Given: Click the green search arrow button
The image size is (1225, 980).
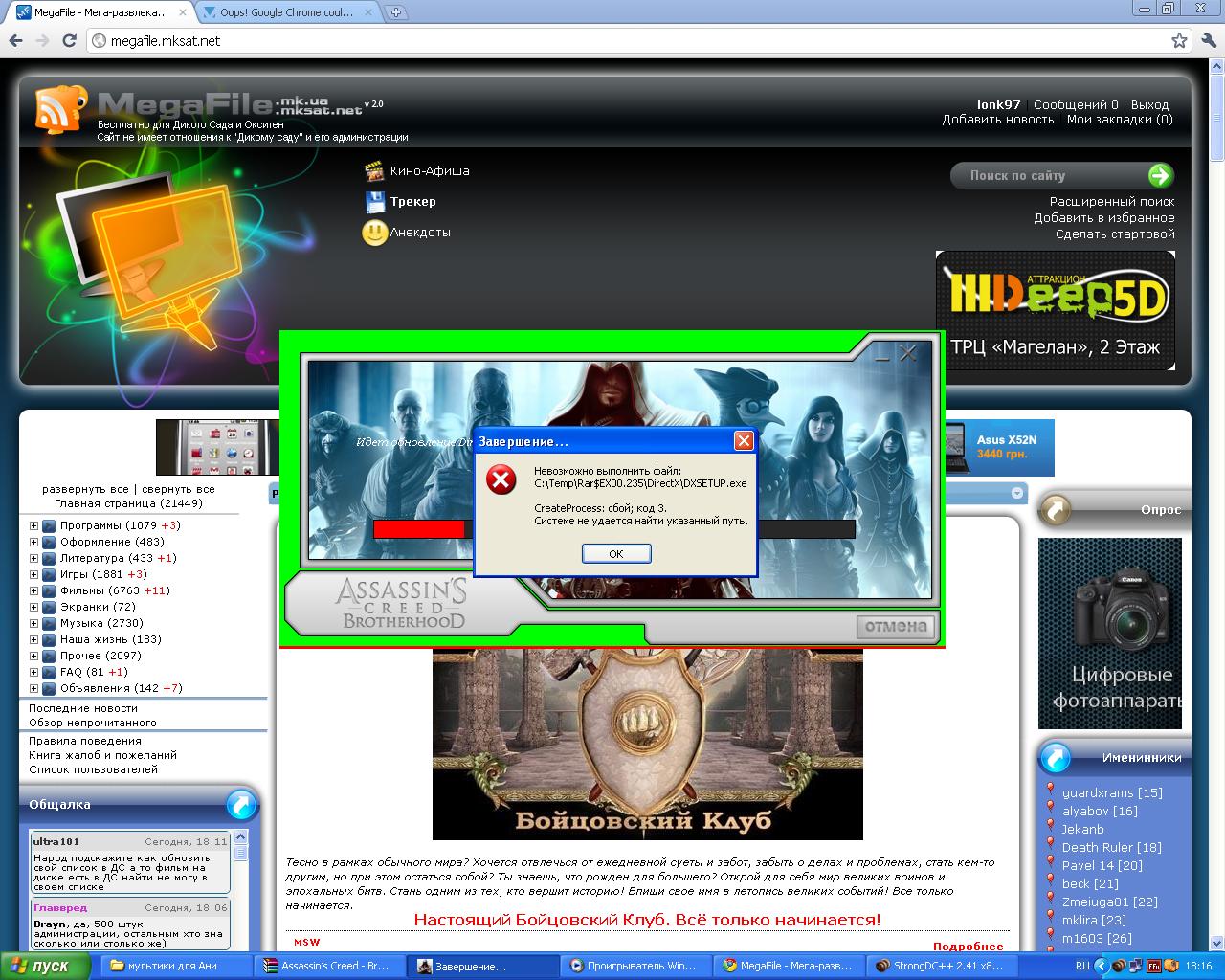Looking at the screenshot, I should (x=1160, y=175).
